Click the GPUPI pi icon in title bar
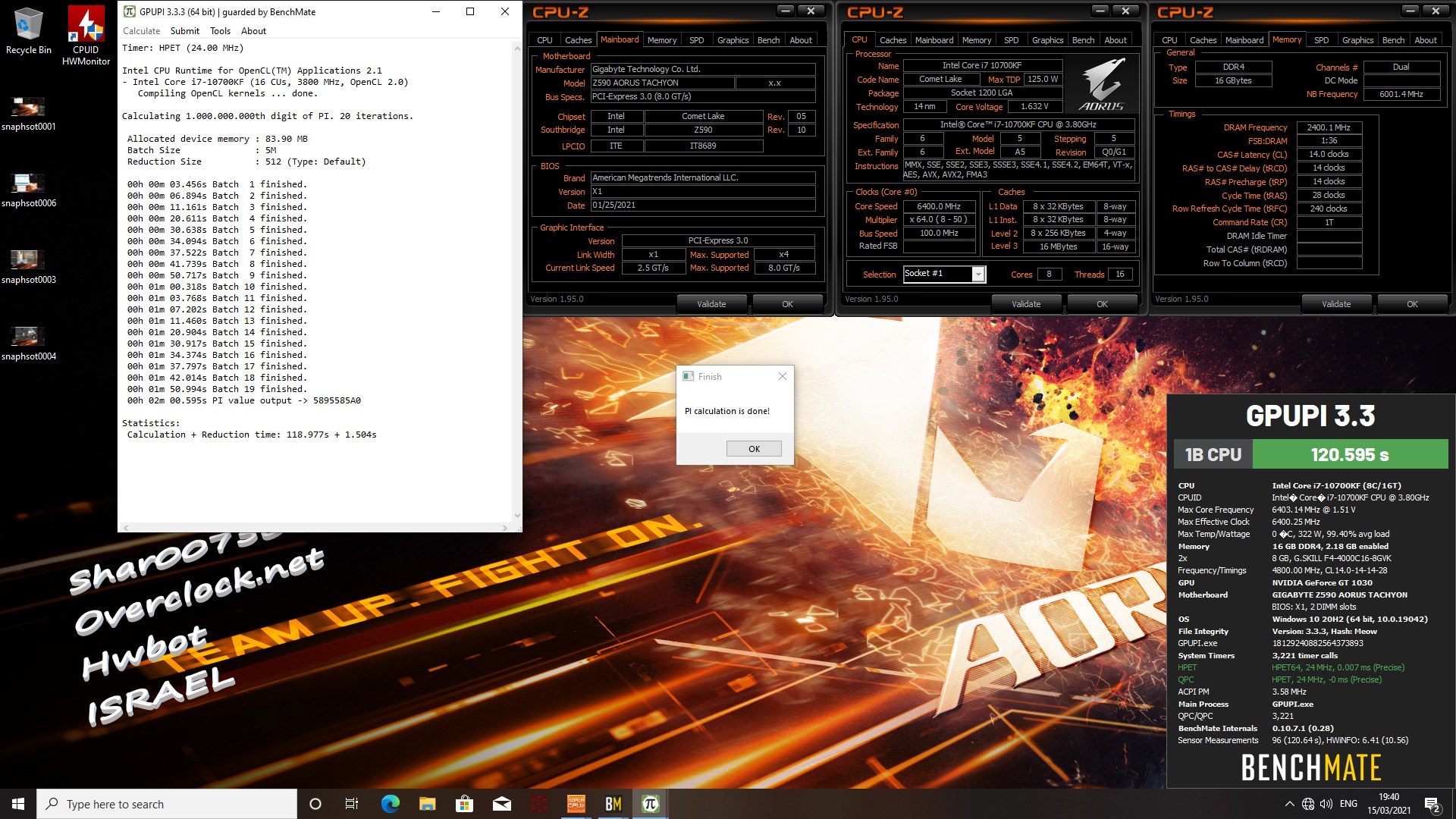The width and height of the screenshot is (1456, 819). point(129,11)
